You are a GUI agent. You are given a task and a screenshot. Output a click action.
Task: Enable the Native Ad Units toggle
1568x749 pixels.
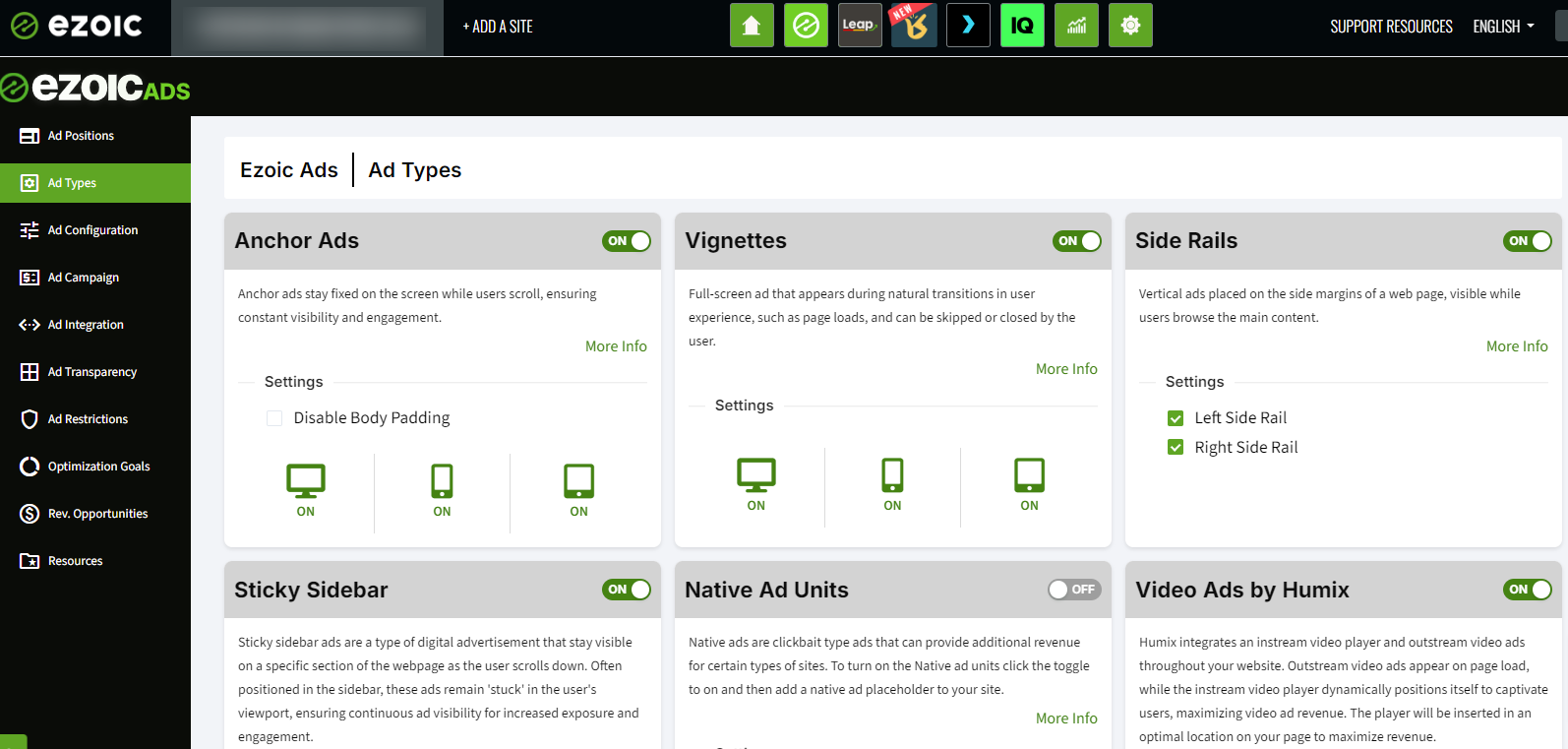(1074, 590)
